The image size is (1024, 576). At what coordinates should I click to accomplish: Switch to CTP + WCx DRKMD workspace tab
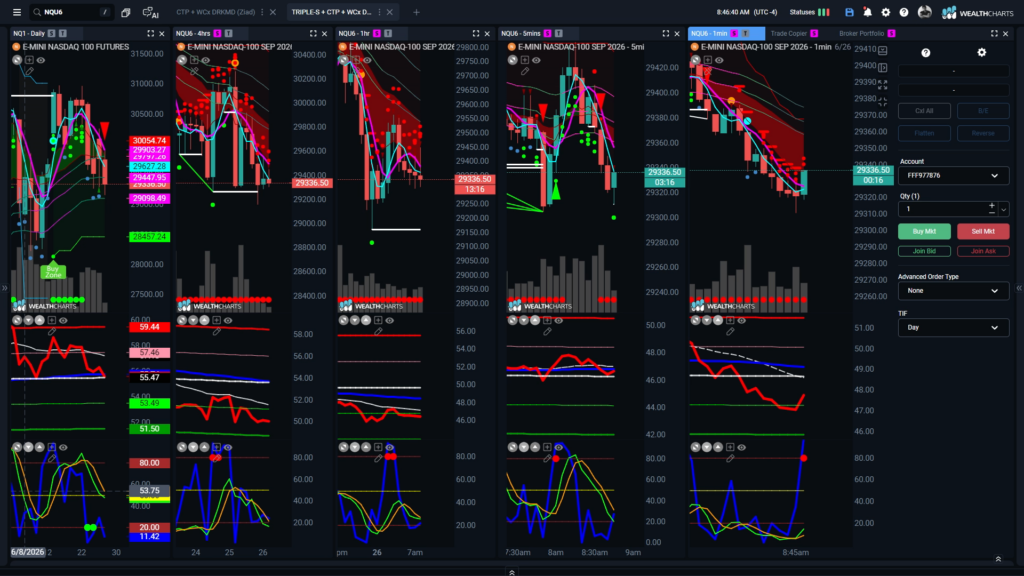point(216,12)
